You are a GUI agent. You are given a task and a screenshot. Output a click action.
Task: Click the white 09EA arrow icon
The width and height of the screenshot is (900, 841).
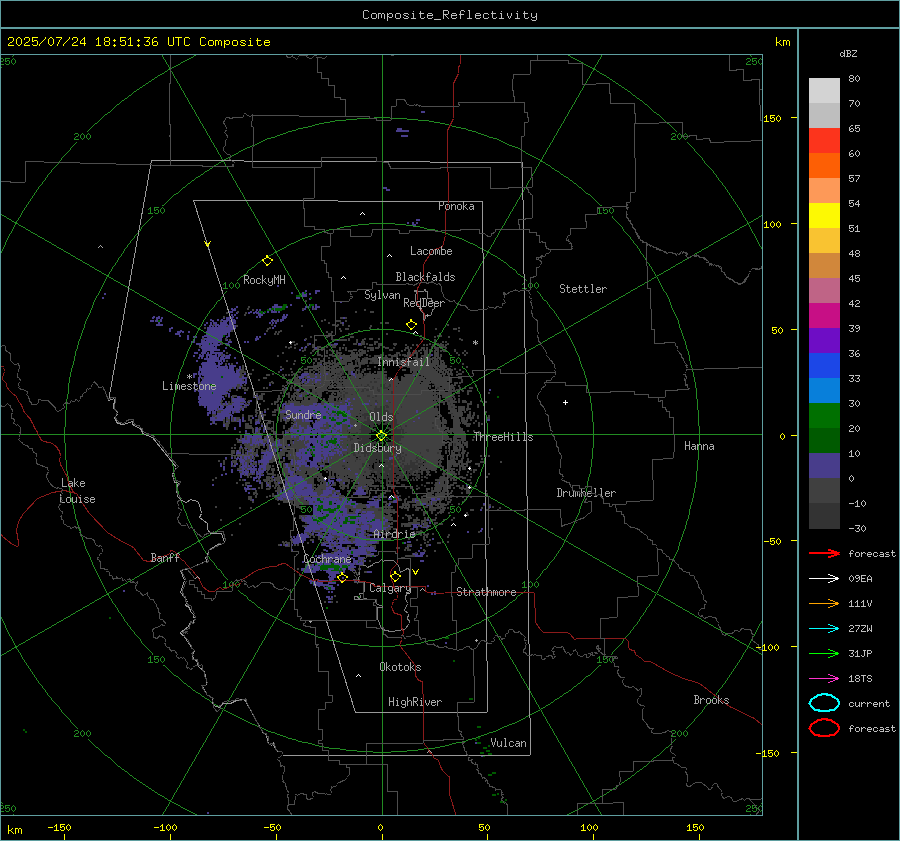[824, 579]
